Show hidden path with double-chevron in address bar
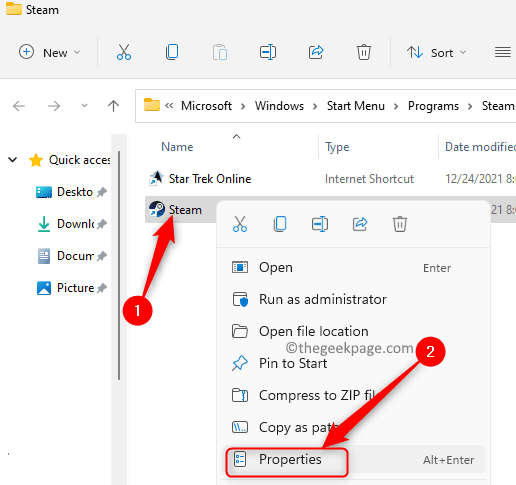Screen dimensions: 516x485 click(x=169, y=106)
